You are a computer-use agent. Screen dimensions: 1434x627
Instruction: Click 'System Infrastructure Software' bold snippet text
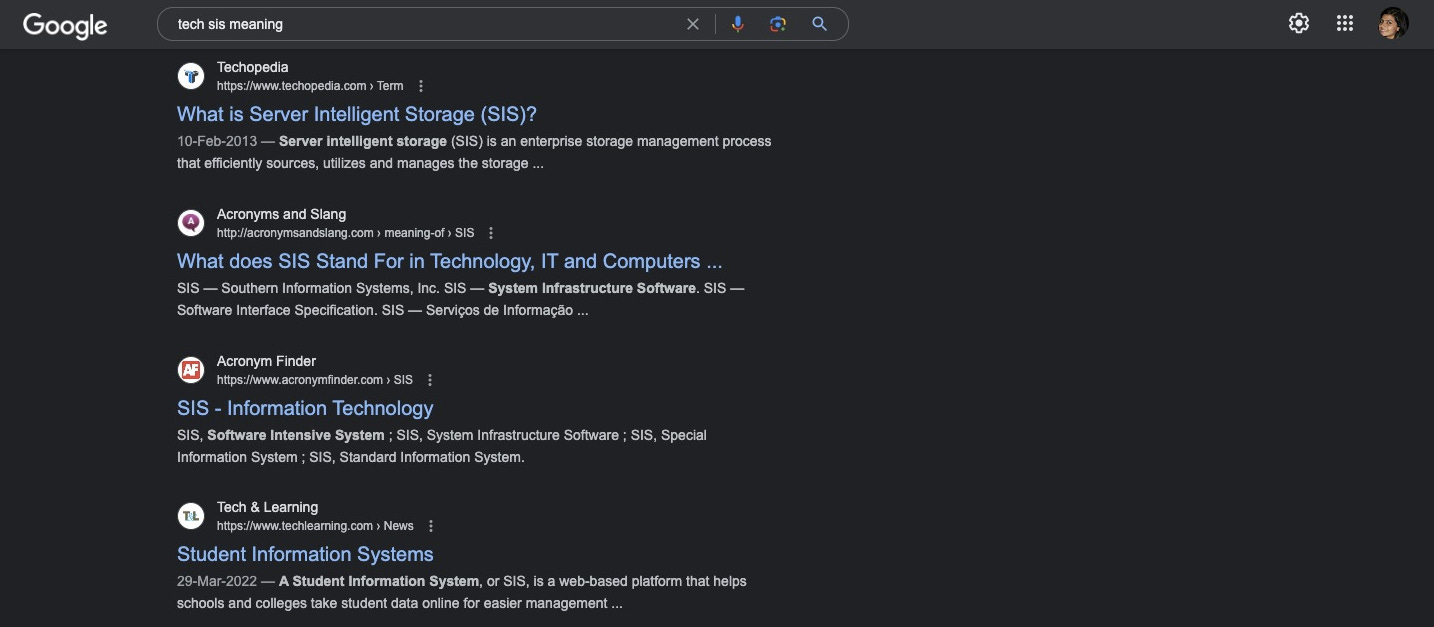pos(592,288)
